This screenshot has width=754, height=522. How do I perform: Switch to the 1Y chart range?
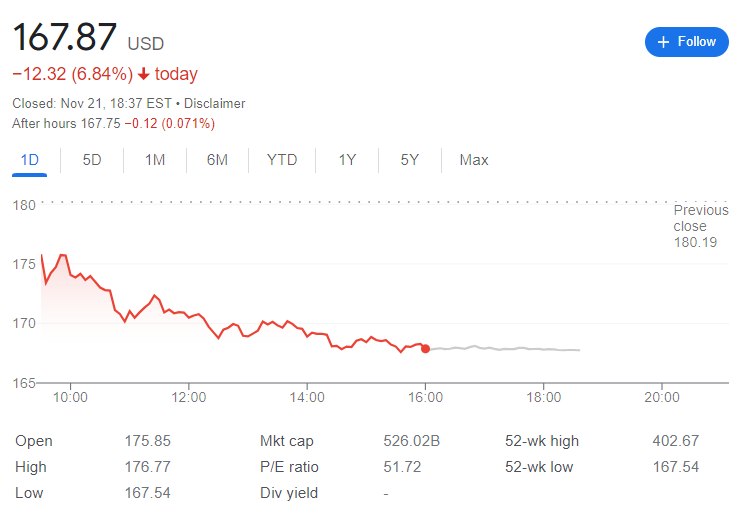(x=347, y=160)
